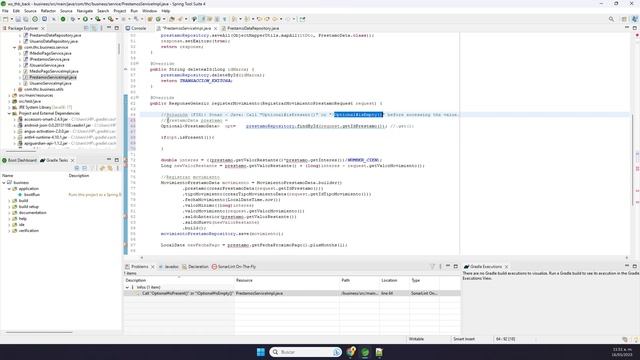Click the Open Perspective icon top right

coord(624,19)
